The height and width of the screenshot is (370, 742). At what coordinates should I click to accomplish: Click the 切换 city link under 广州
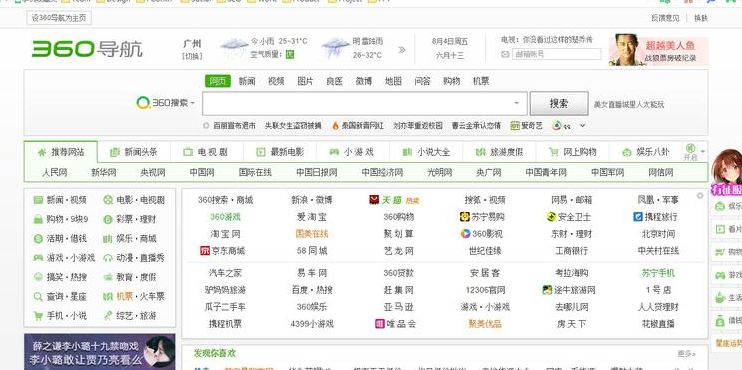point(192,56)
